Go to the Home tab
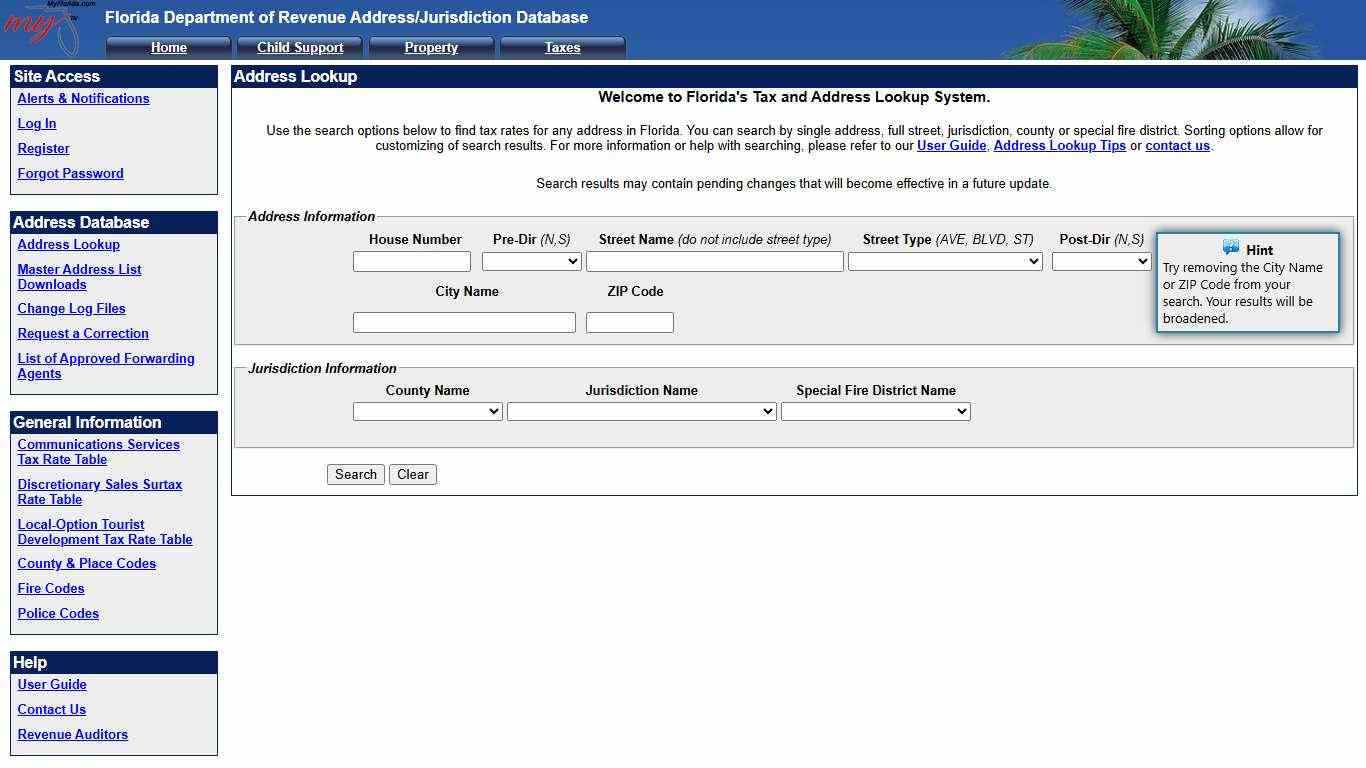The width and height of the screenshot is (1366, 768). pyautogui.click(x=168, y=47)
